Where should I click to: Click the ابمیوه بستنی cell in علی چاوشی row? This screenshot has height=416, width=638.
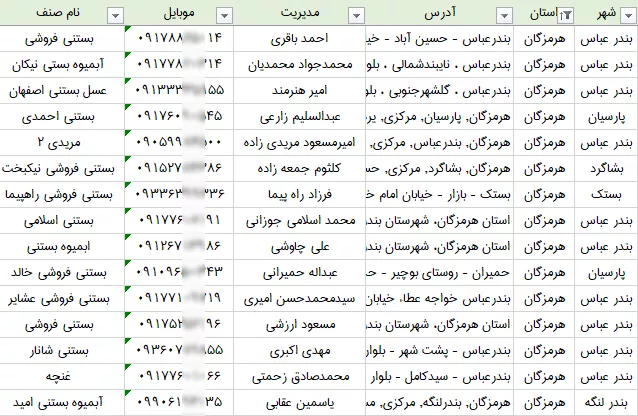pos(62,247)
